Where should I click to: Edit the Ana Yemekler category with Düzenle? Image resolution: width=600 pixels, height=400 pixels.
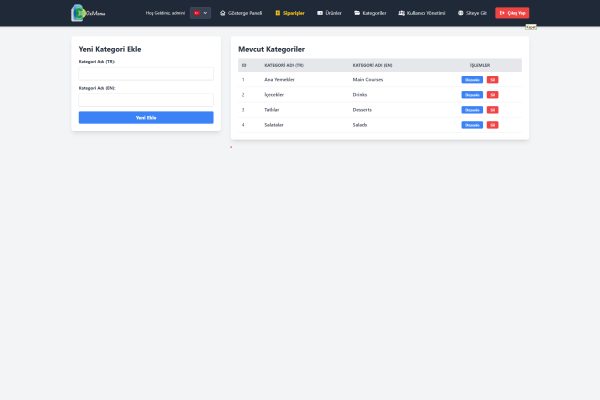[472, 79]
